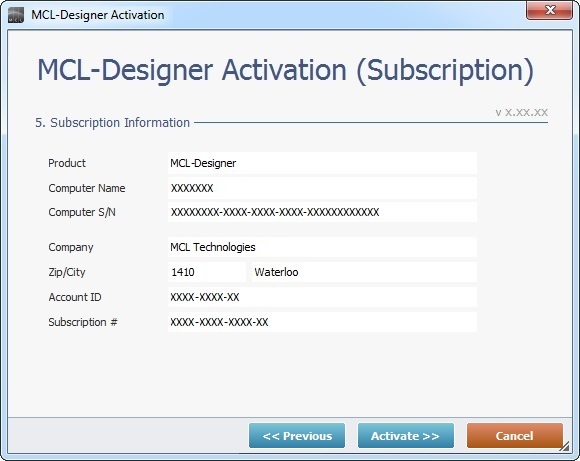
Task: Click the Subscription Information section heading
Action: tap(112, 122)
